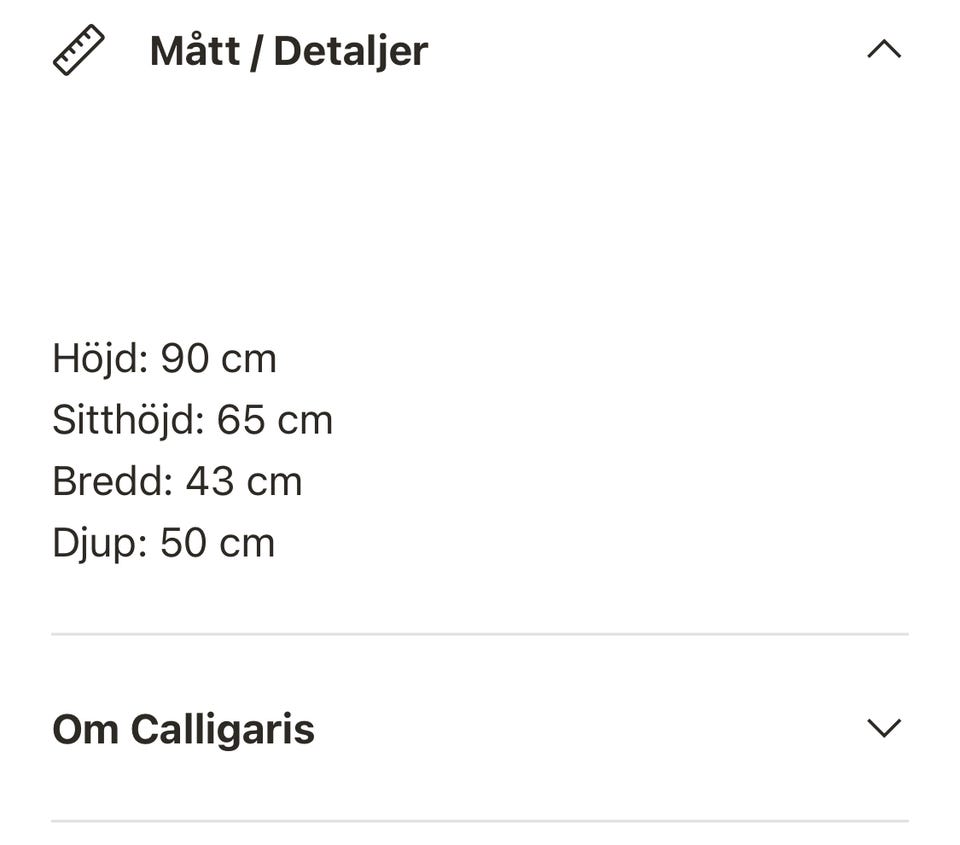Screen dimensions: 960x845
Task: Click the Sitthöjd label text
Action: pos(126,420)
